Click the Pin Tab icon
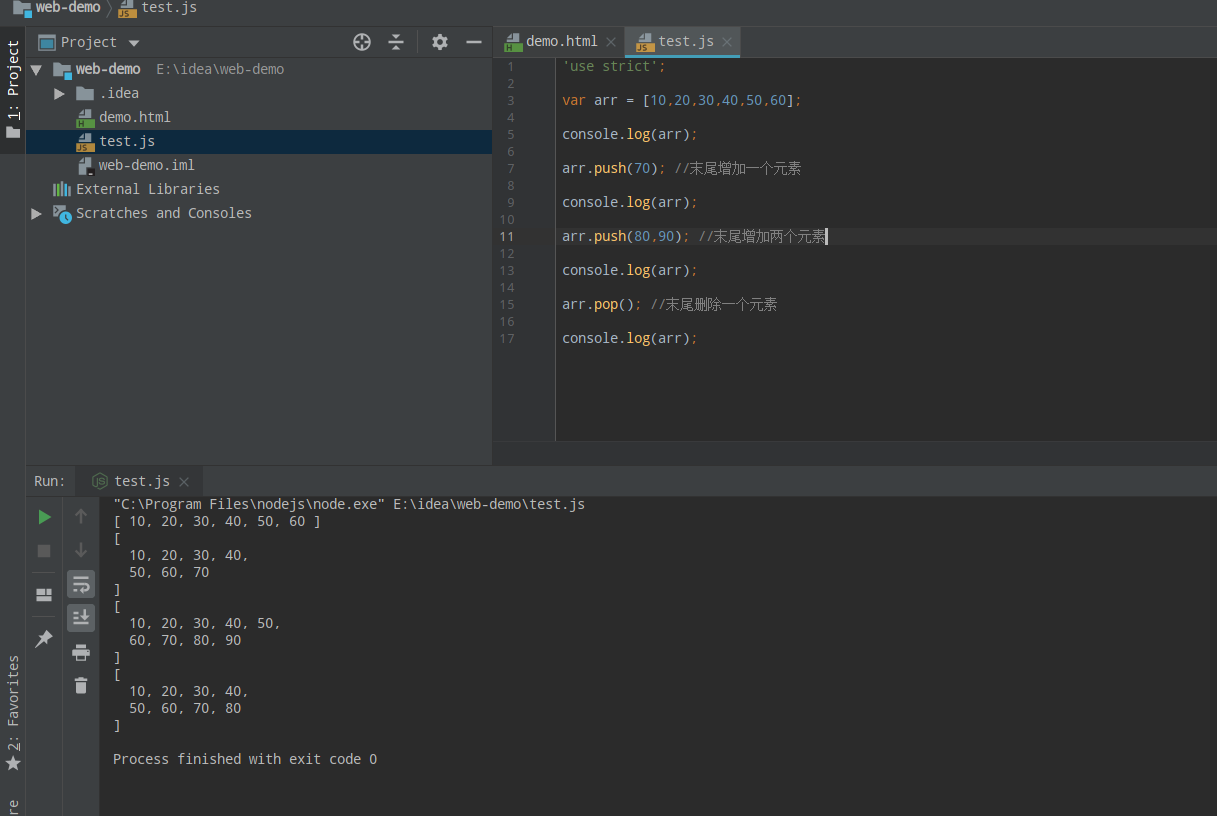 (44, 638)
